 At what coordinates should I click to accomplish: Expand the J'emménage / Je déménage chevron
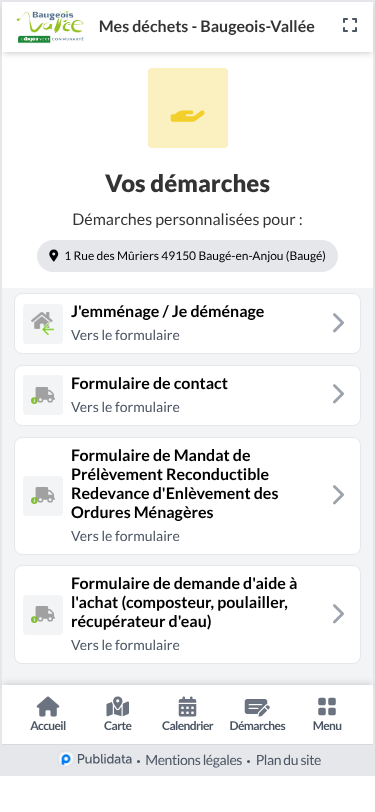[x=338, y=323]
